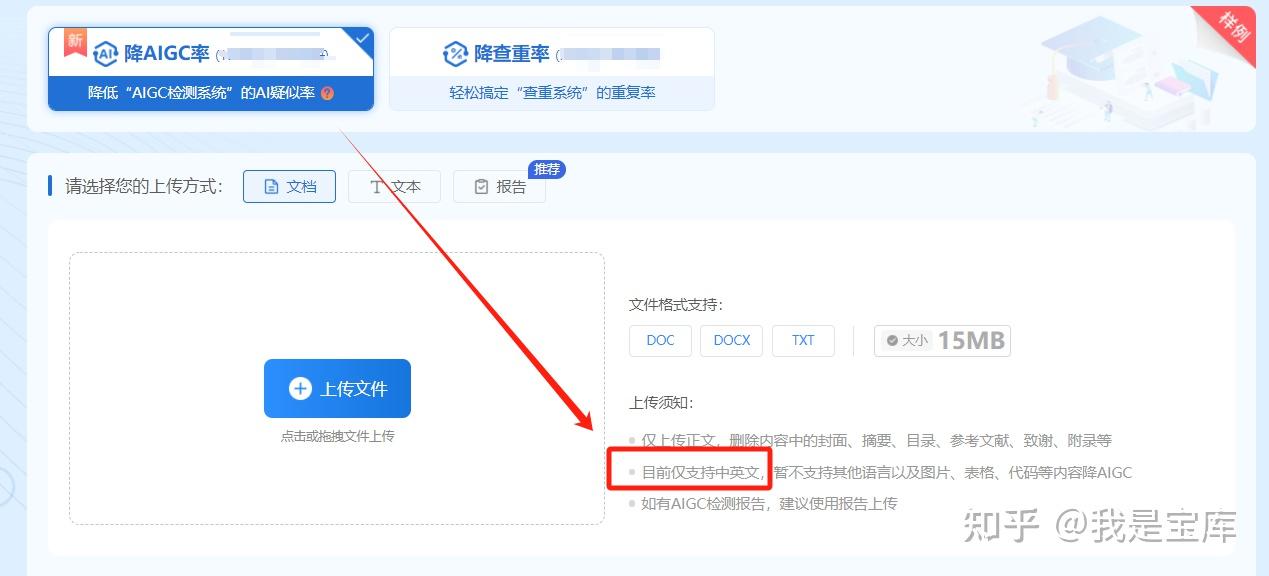
Task: Switch to the 降查重率 service tab
Action: coord(552,69)
